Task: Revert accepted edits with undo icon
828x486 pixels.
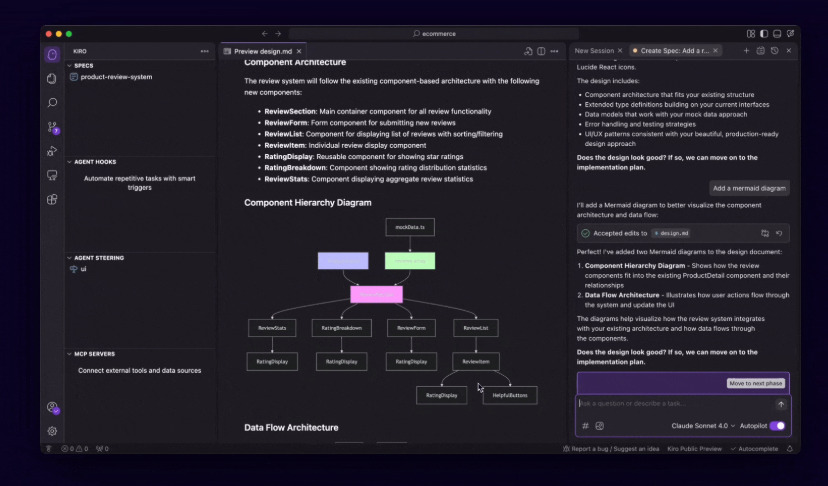Action: (779, 233)
